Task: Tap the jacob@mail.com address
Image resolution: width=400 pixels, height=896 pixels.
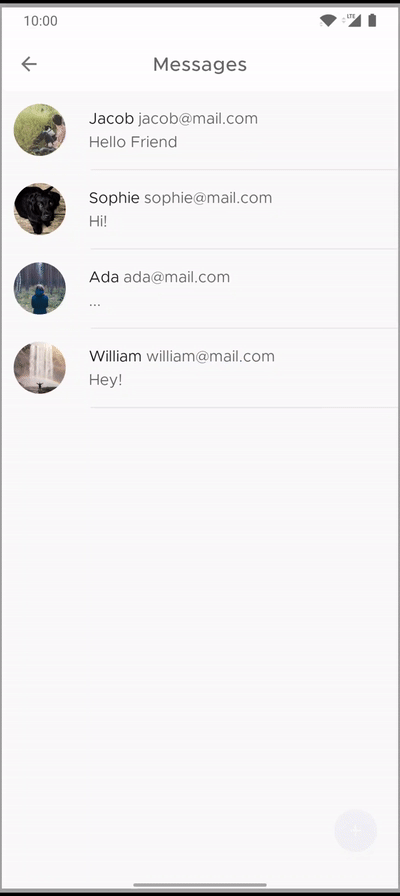Action: pyautogui.click(x=198, y=119)
